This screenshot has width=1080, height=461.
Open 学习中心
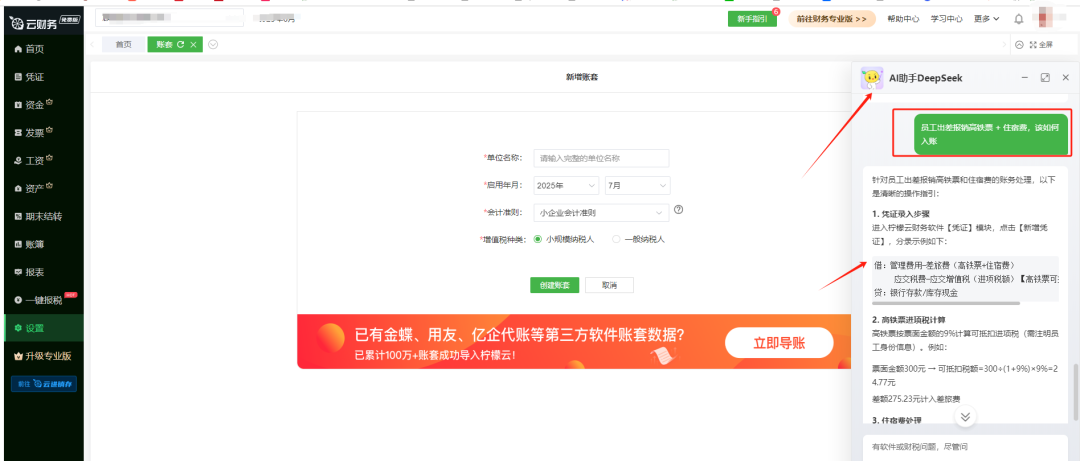tap(946, 19)
